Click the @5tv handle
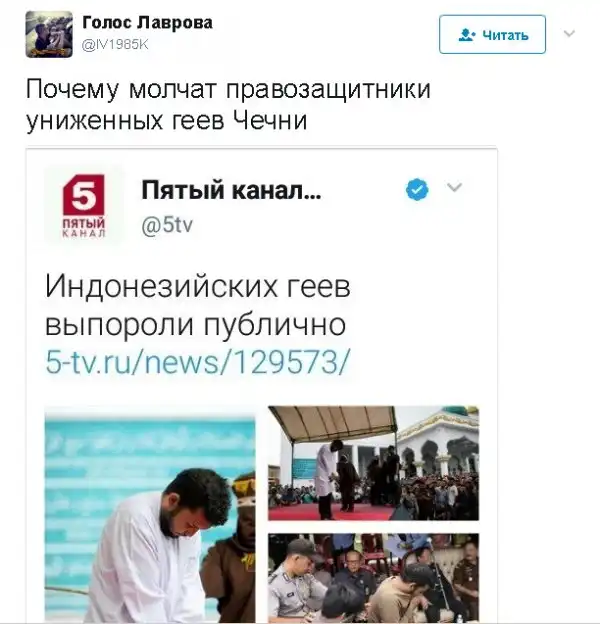600x624 pixels. (167, 225)
